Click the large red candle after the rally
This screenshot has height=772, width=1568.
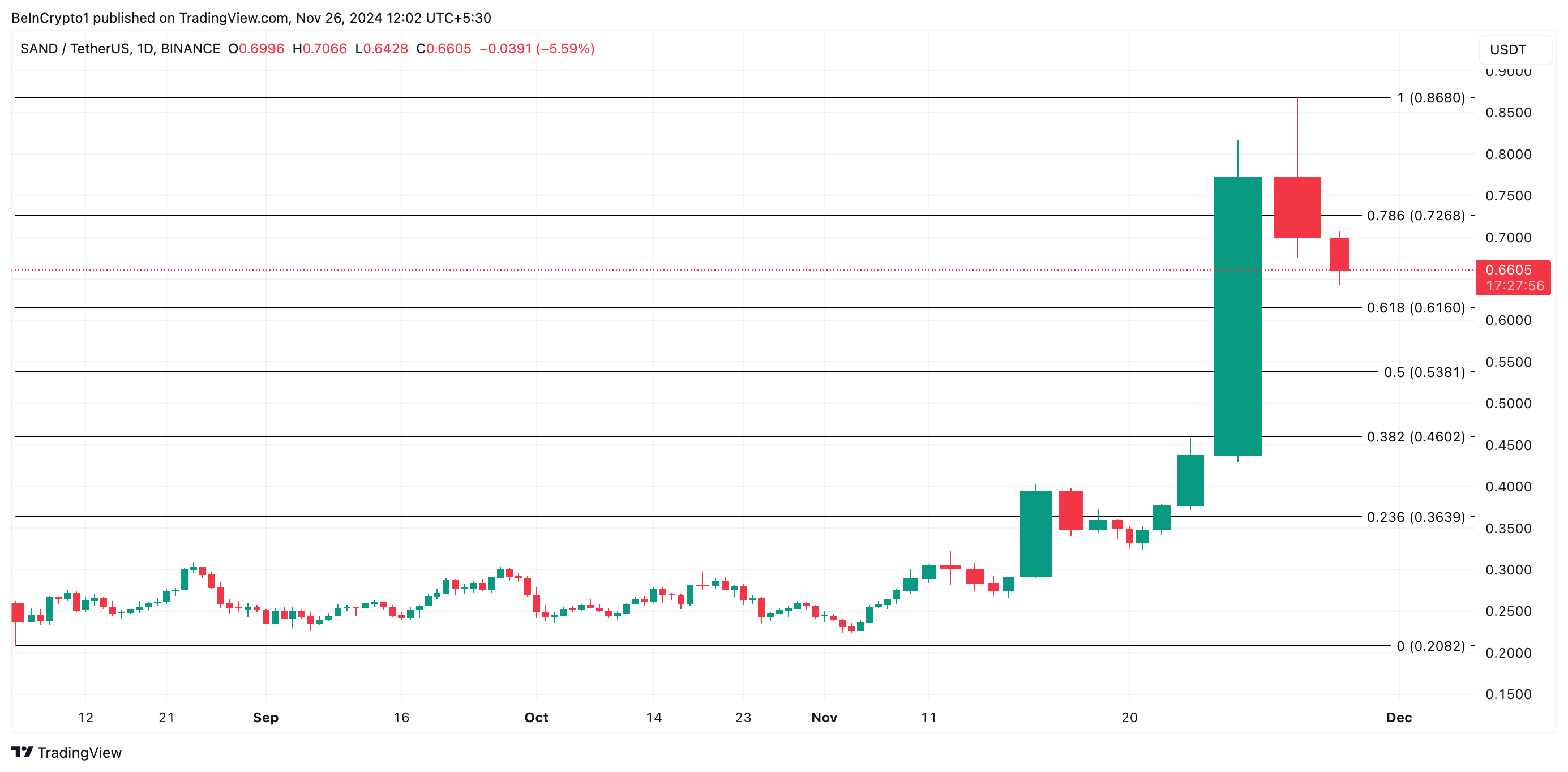coord(1297,207)
